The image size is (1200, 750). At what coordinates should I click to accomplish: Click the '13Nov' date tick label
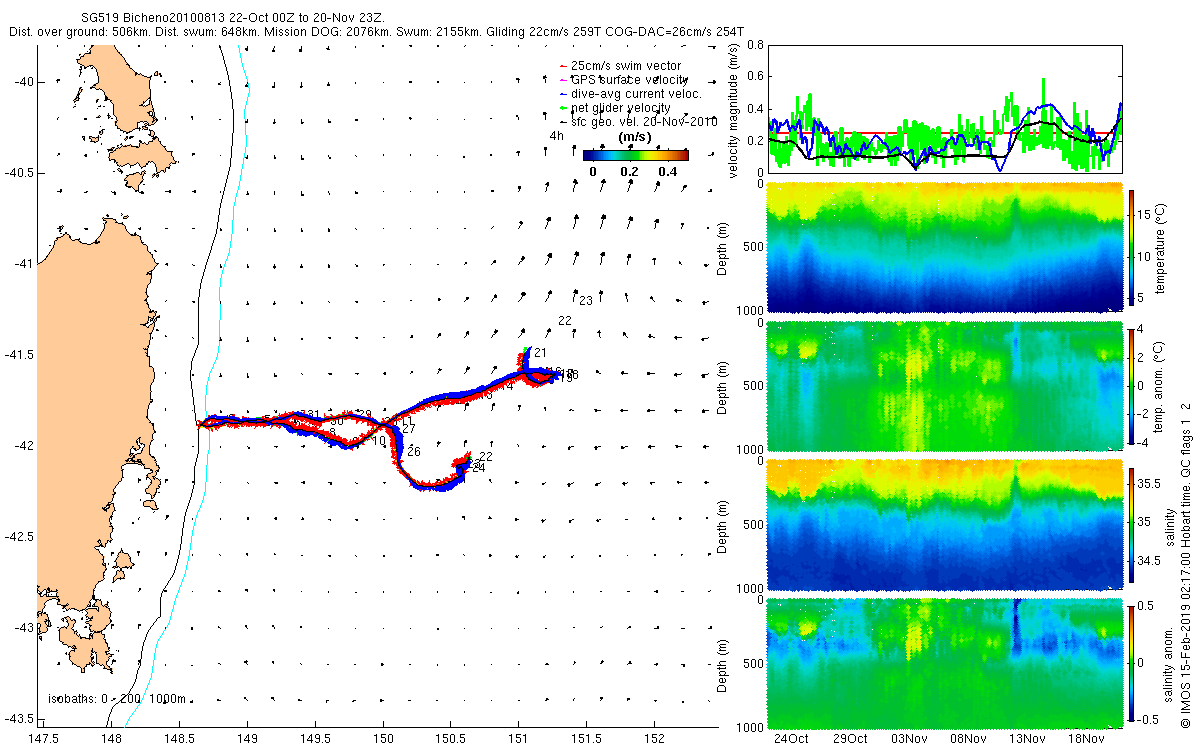(x=1027, y=739)
